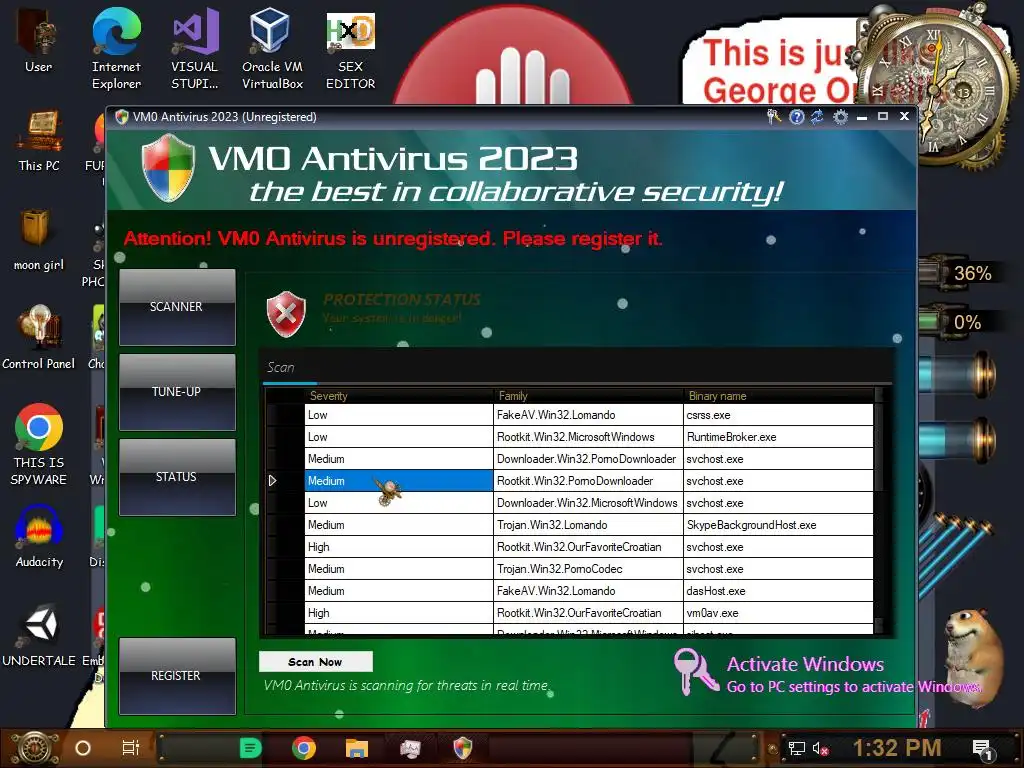Launch the THIS IS SPYWARE Chrome icon
1024x768 pixels.
[39, 444]
